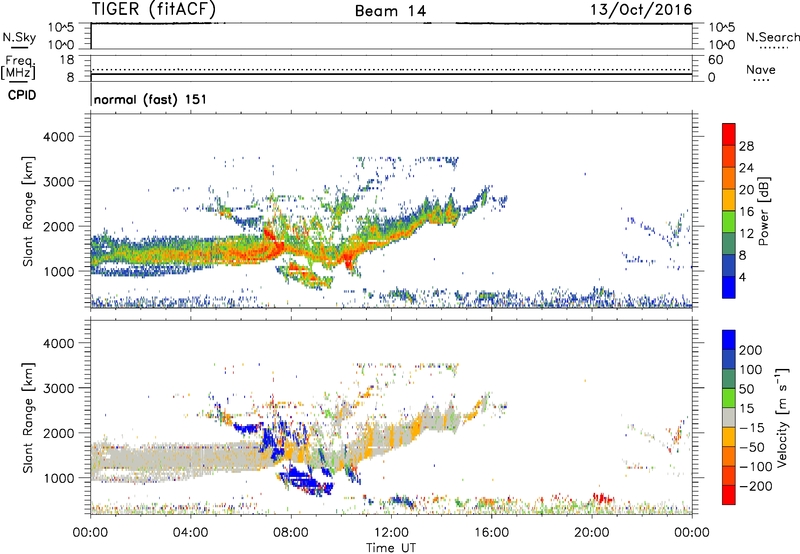Viewport: 800px width, 554px height.
Task: Click the blue top of the velocity colorbar
Action: coord(729,340)
